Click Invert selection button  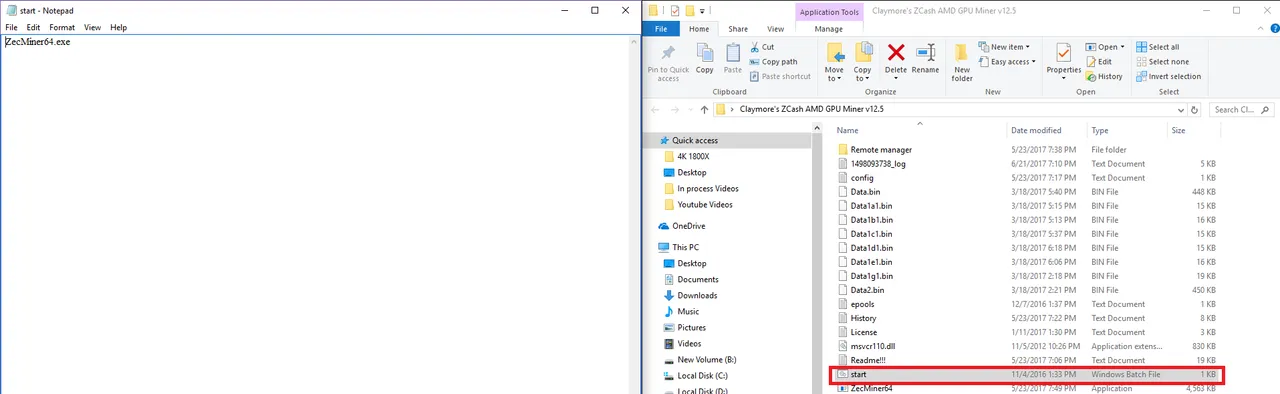coord(1168,76)
